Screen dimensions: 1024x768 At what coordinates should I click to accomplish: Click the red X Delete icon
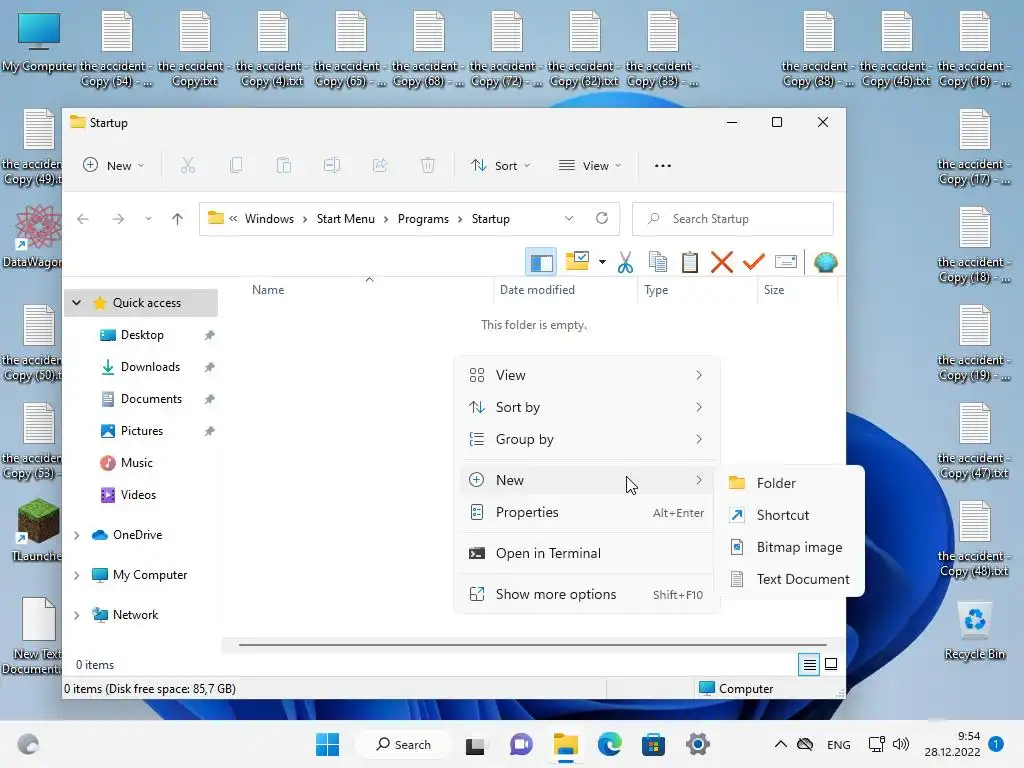click(722, 263)
